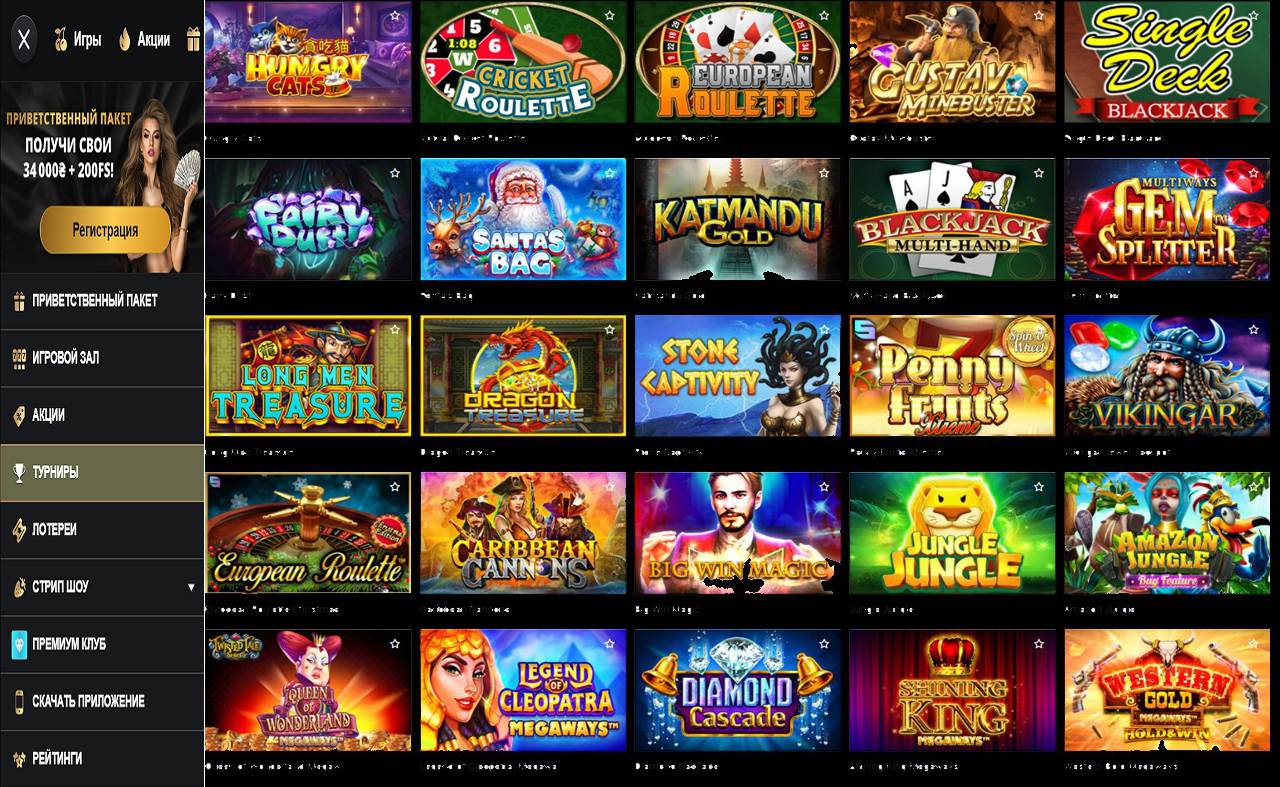
Task: Click the trophy icon beside Турниры
Action: (19, 472)
